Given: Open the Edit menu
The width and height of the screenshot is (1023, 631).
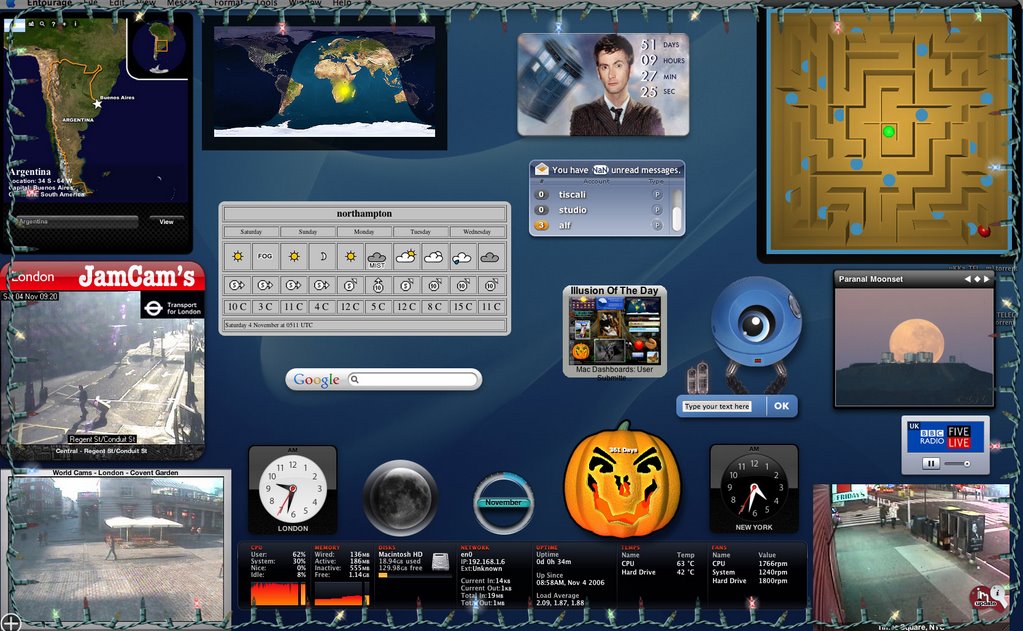Looking at the screenshot, I should coord(117,3).
